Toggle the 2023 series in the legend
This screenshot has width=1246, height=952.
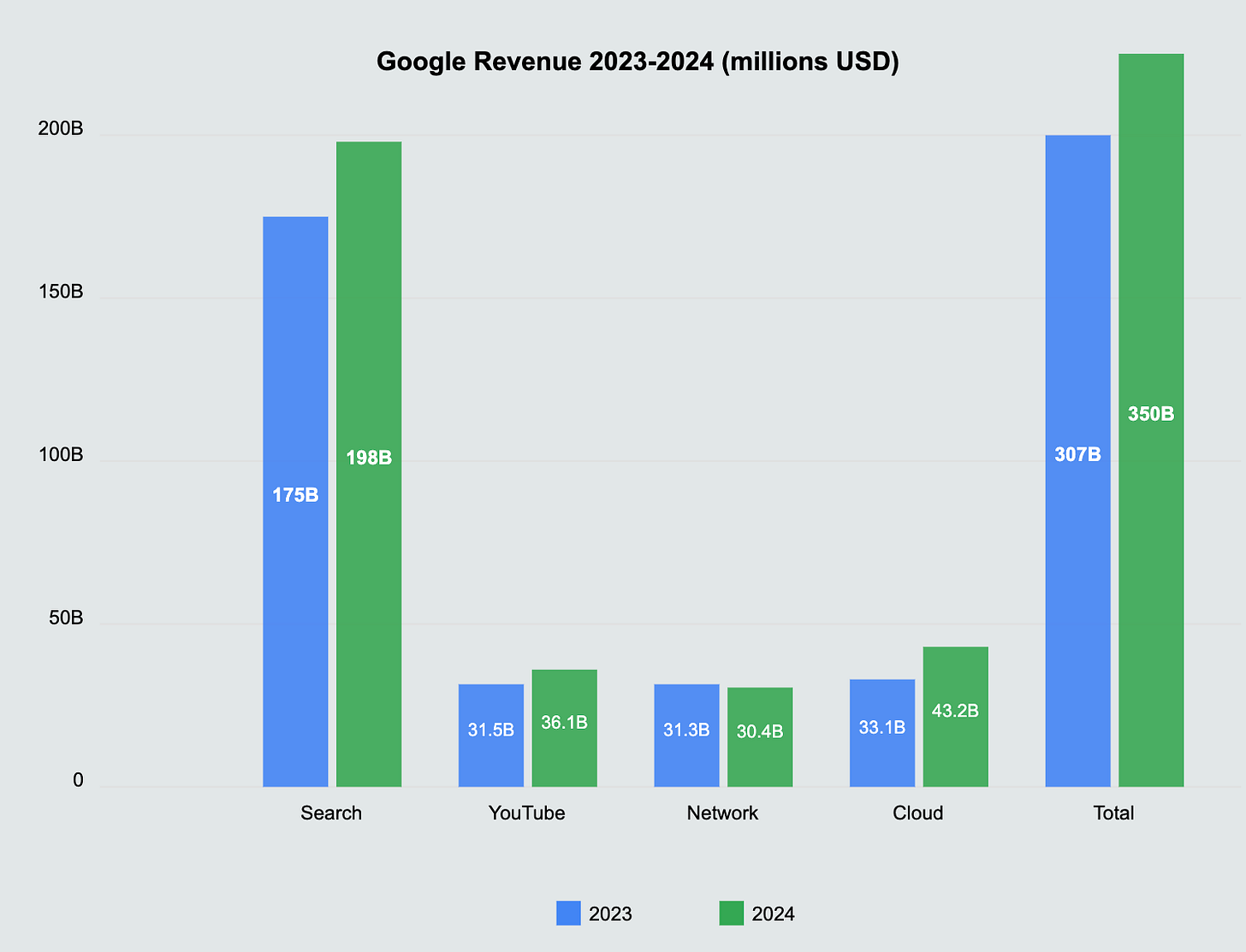(609, 914)
